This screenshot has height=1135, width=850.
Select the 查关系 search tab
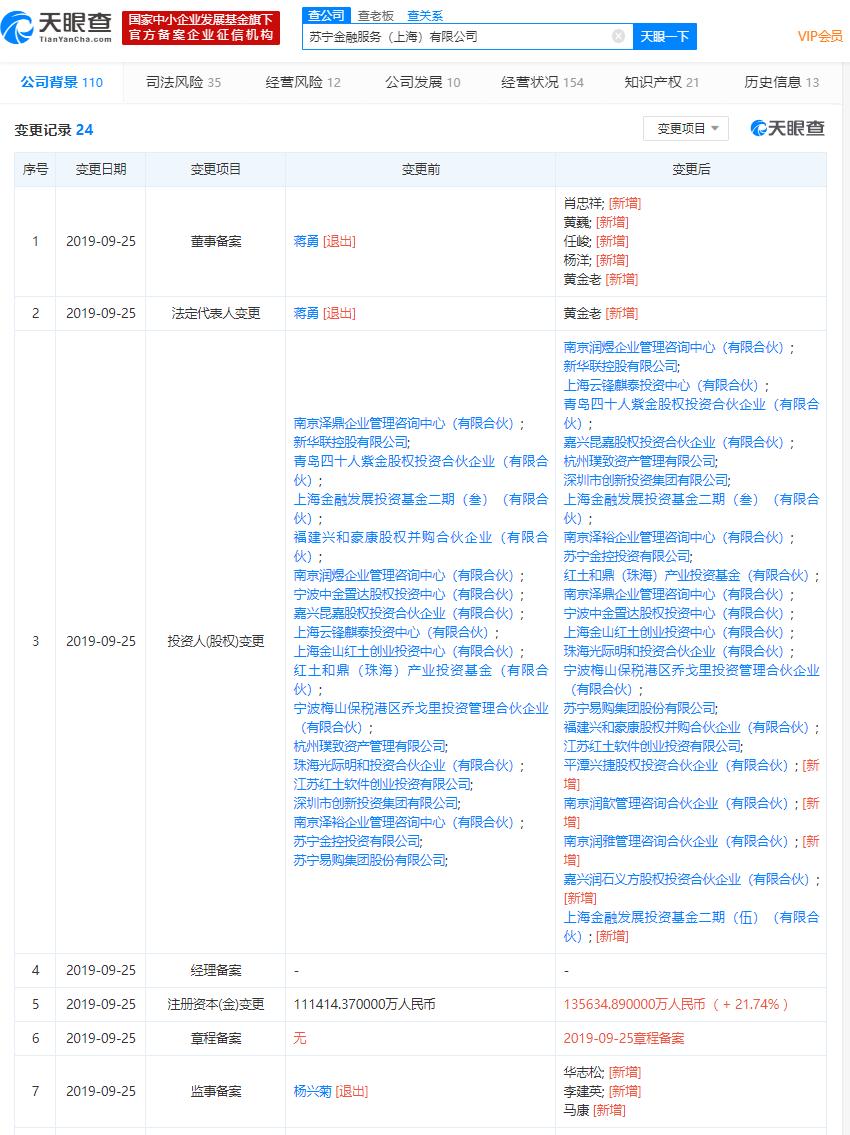[425, 15]
